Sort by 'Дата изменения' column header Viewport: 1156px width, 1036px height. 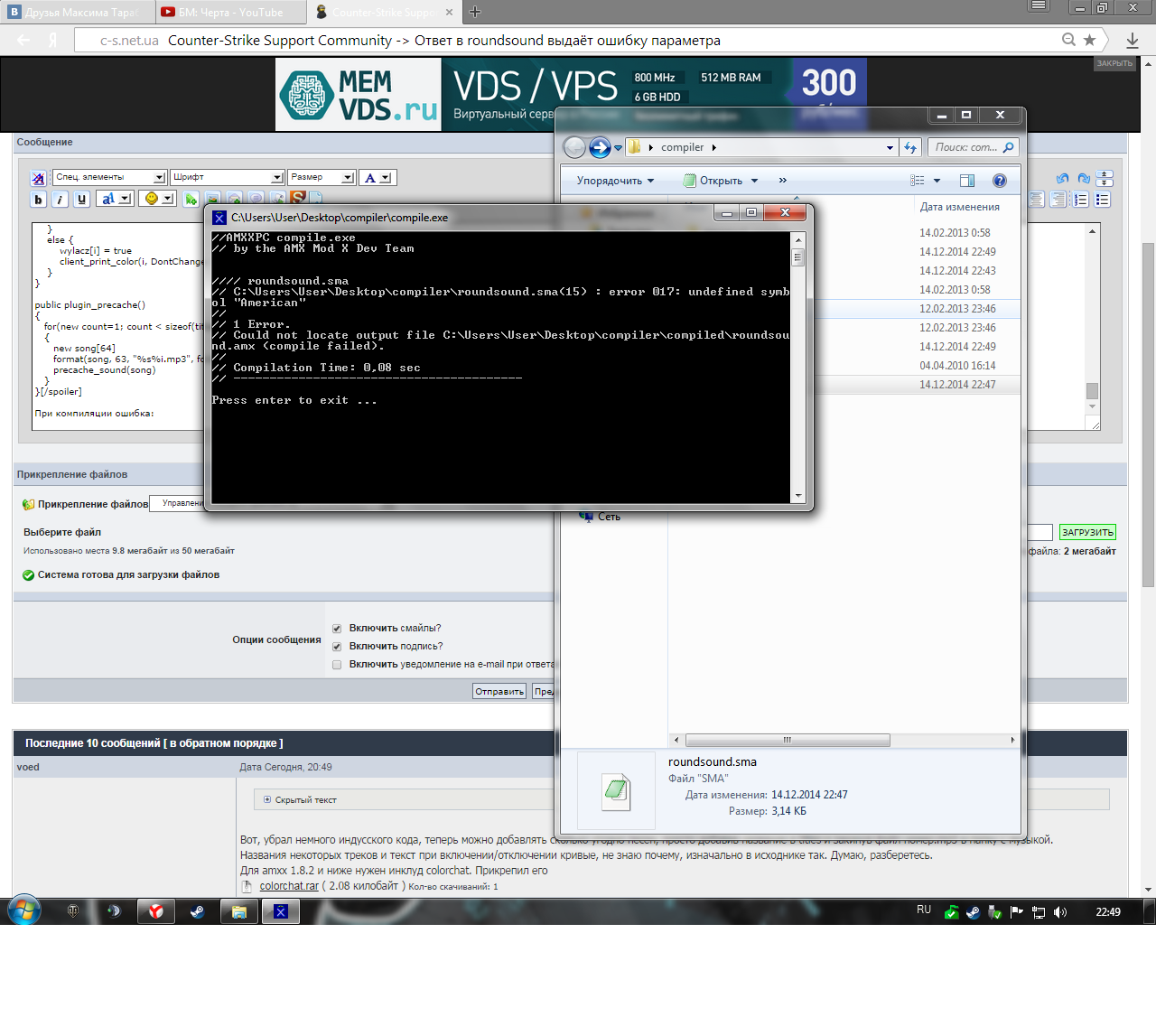[960, 207]
